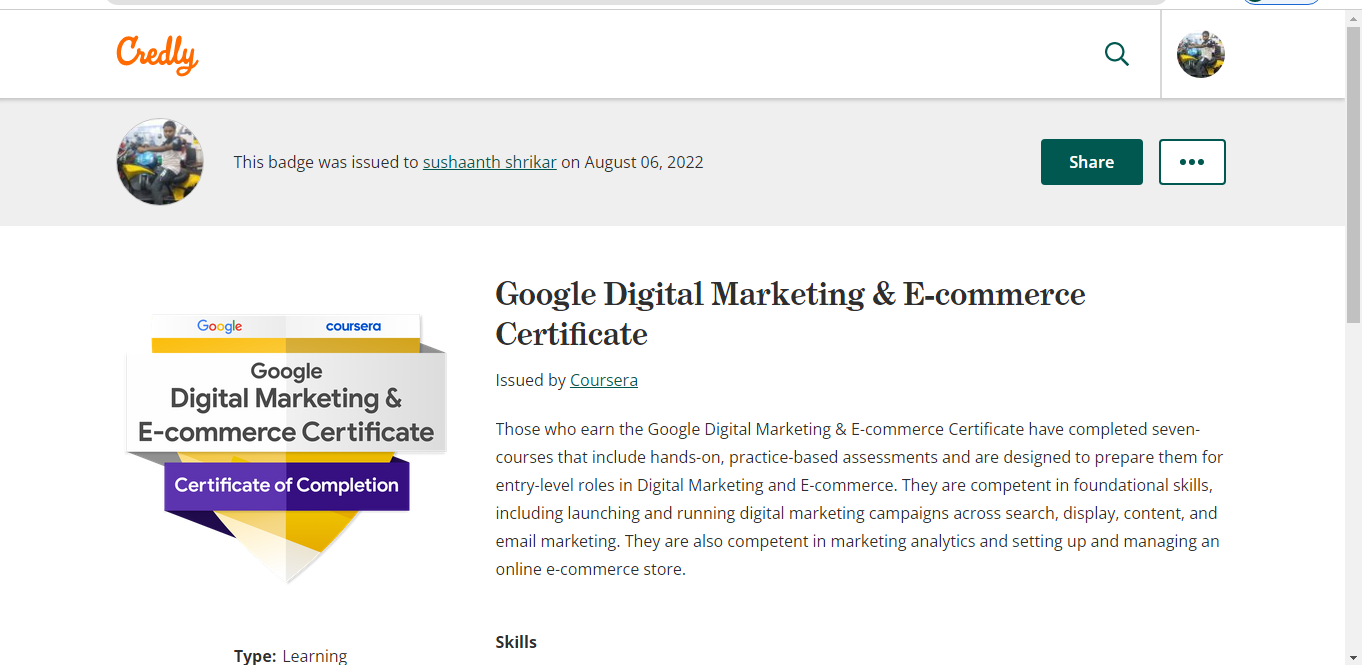This screenshot has width=1362, height=665.
Task: Click the Type: Learning label
Action: point(290,656)
